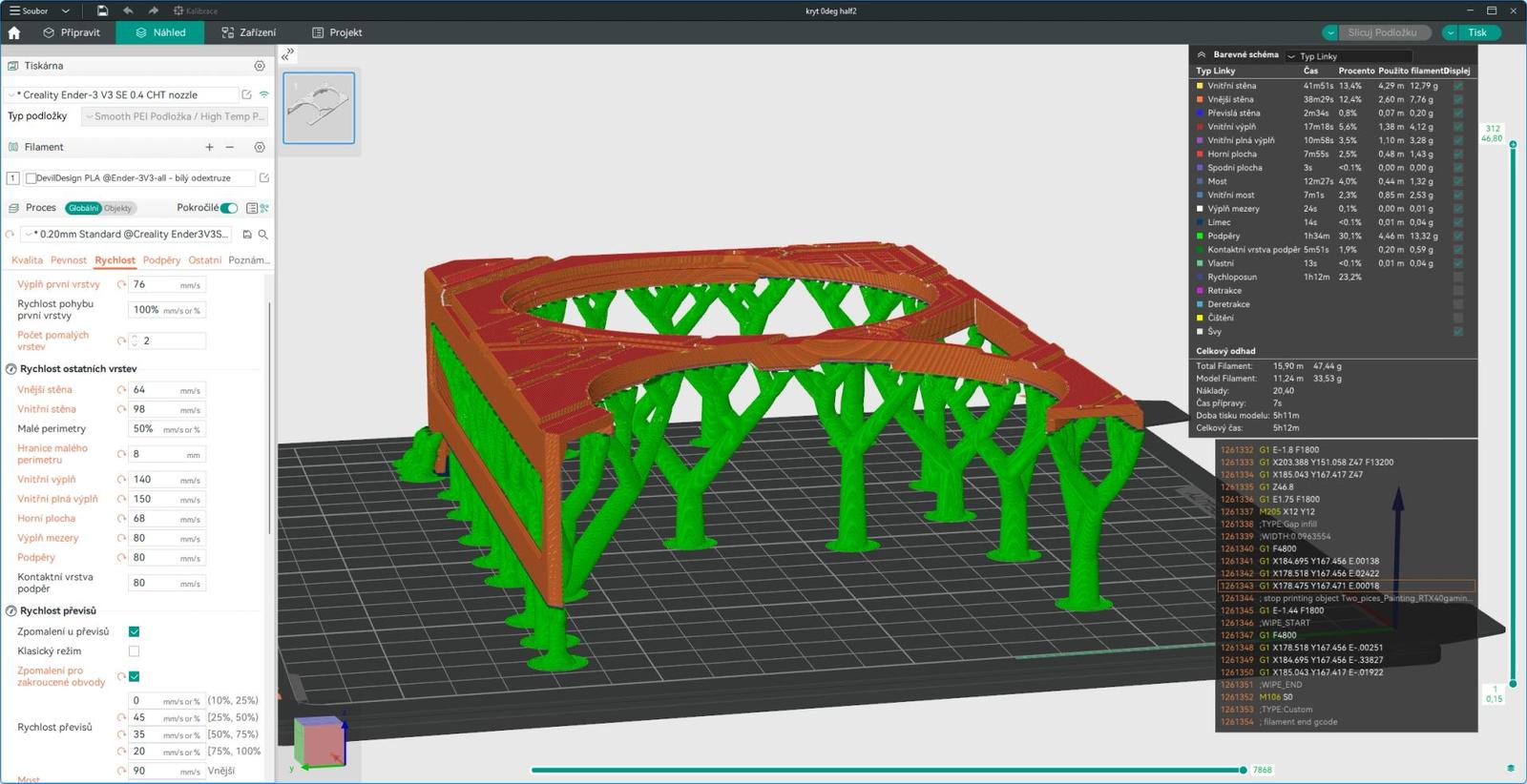Click the Slicuj Podložku button
1527x784 pixels.
1383,32
